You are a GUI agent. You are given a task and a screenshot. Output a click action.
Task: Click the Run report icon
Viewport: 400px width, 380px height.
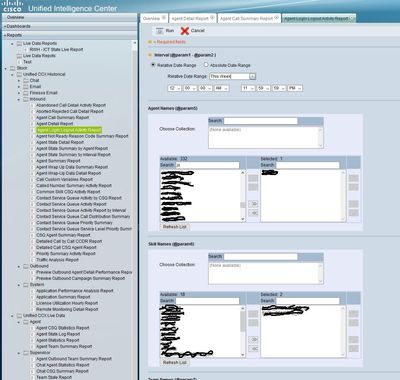(x=160, y=31)
